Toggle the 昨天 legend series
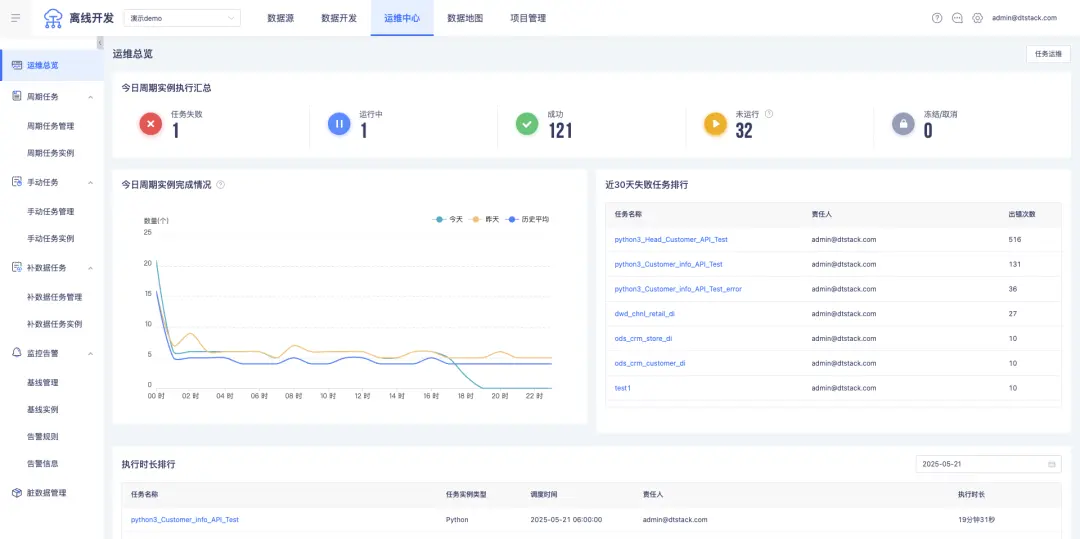This screenshot has height=539, width=1080. (x=484, y=219)
